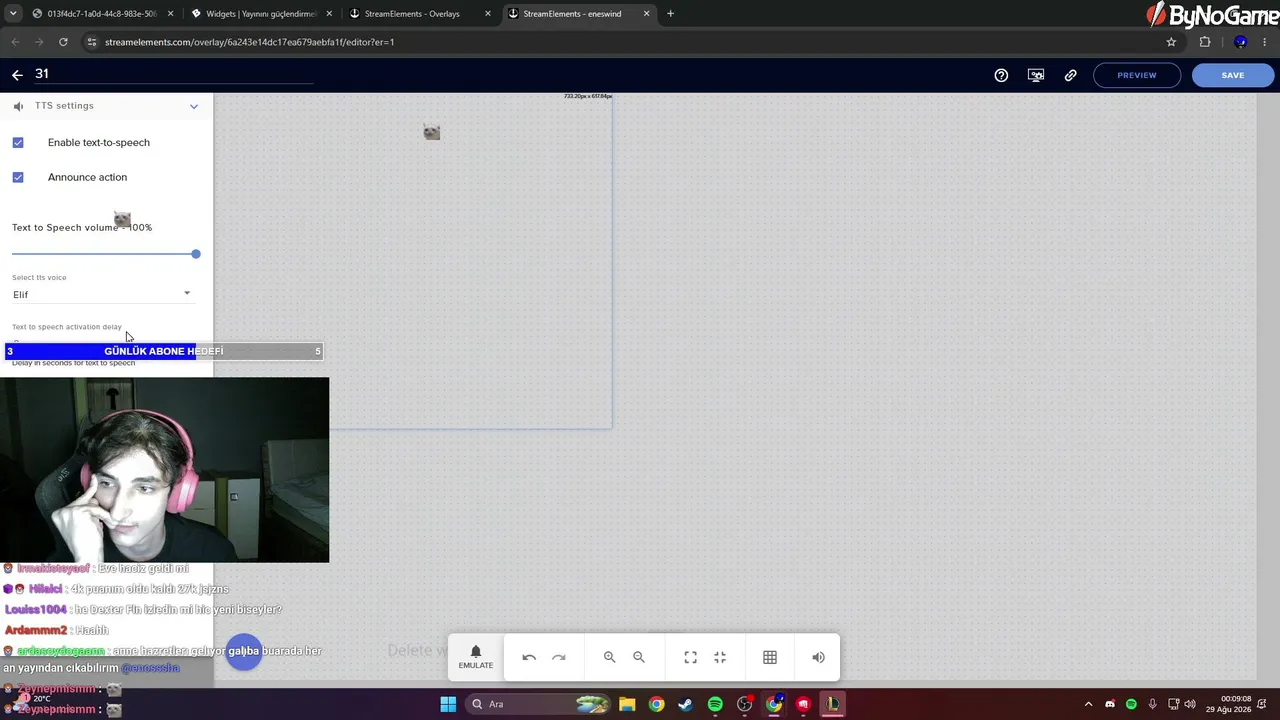Edit the overlay name field "31"
Image resolution: width=1280 pixels, height=720 pixels.
point(172,74)
